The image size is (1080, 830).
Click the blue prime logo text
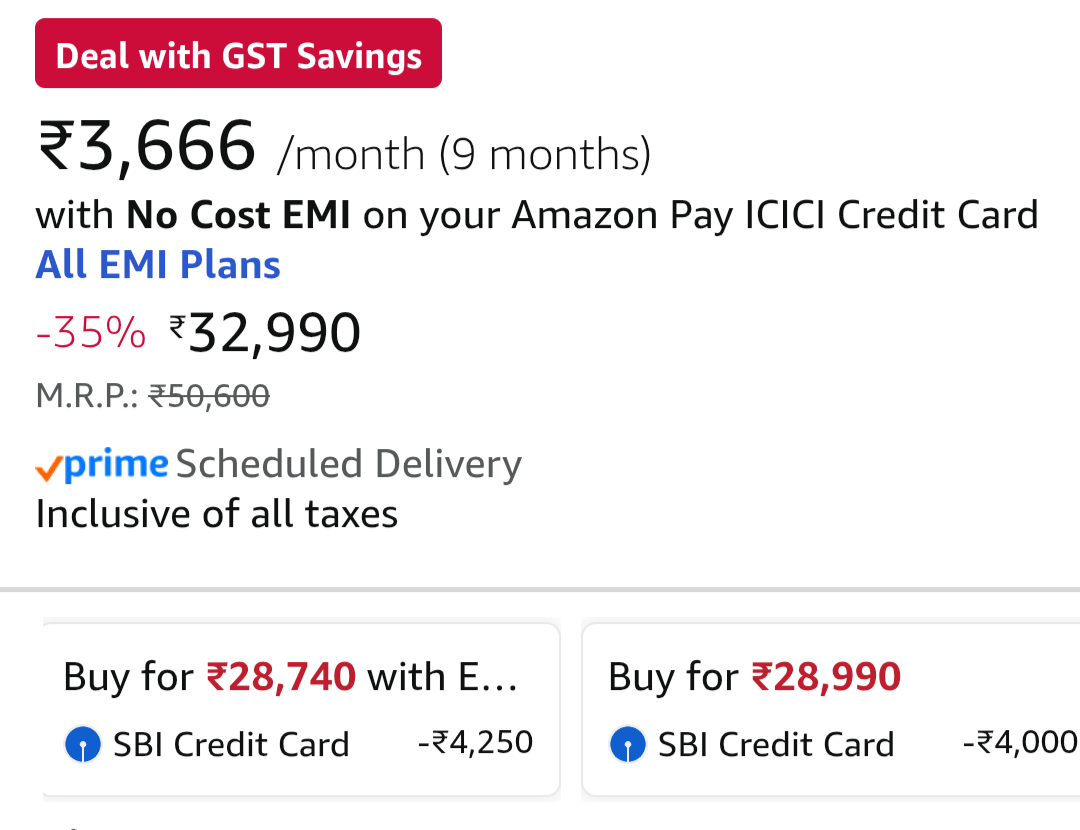click(116, 464)
